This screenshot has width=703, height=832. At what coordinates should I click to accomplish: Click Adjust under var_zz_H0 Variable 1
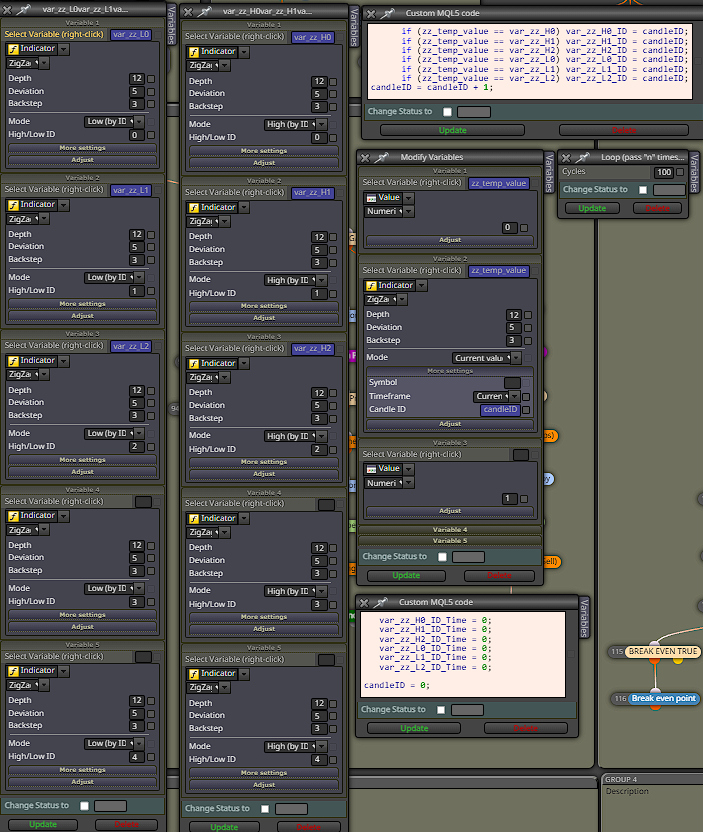point(264,163)
